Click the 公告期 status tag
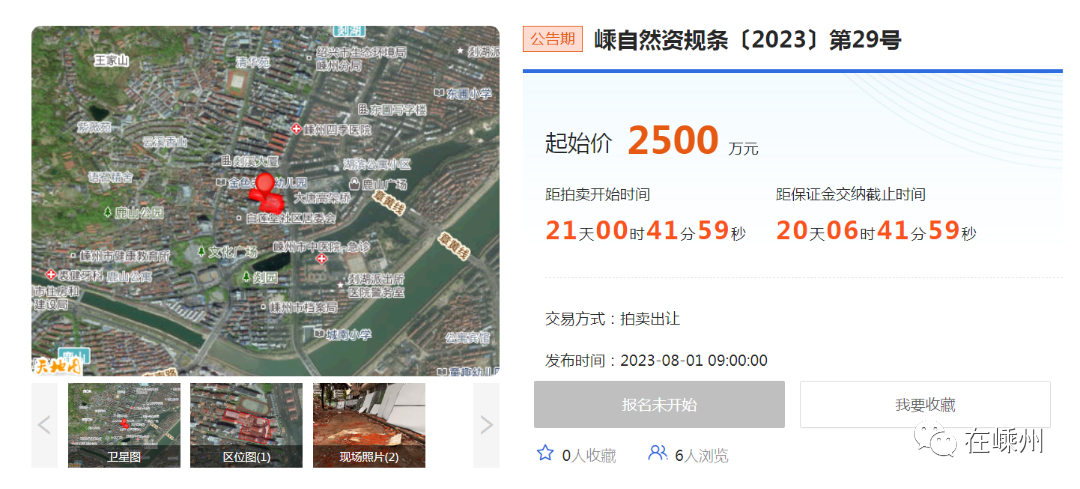 coord(553,39)
